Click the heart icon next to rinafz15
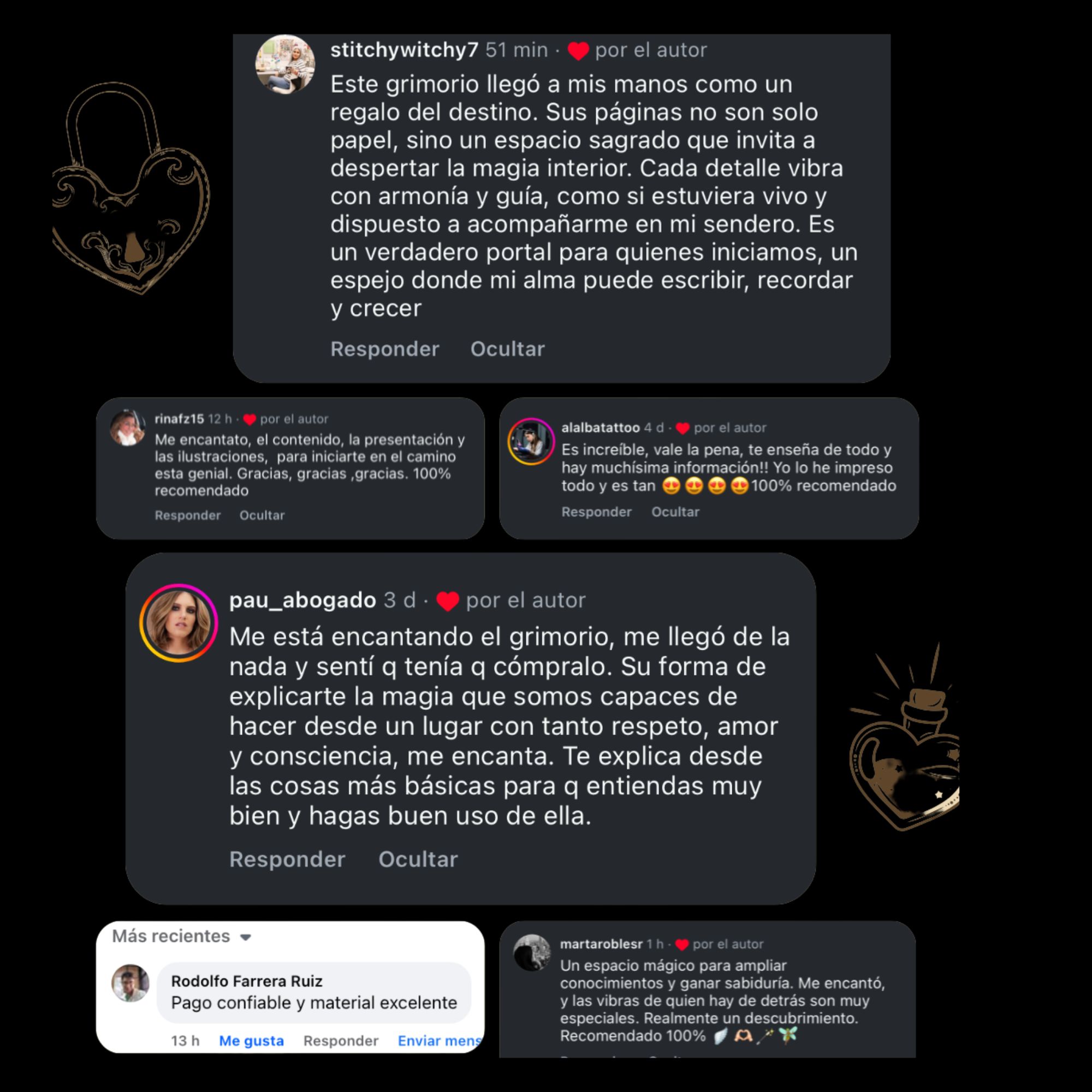The image size is (1092, 1092). 250,419
